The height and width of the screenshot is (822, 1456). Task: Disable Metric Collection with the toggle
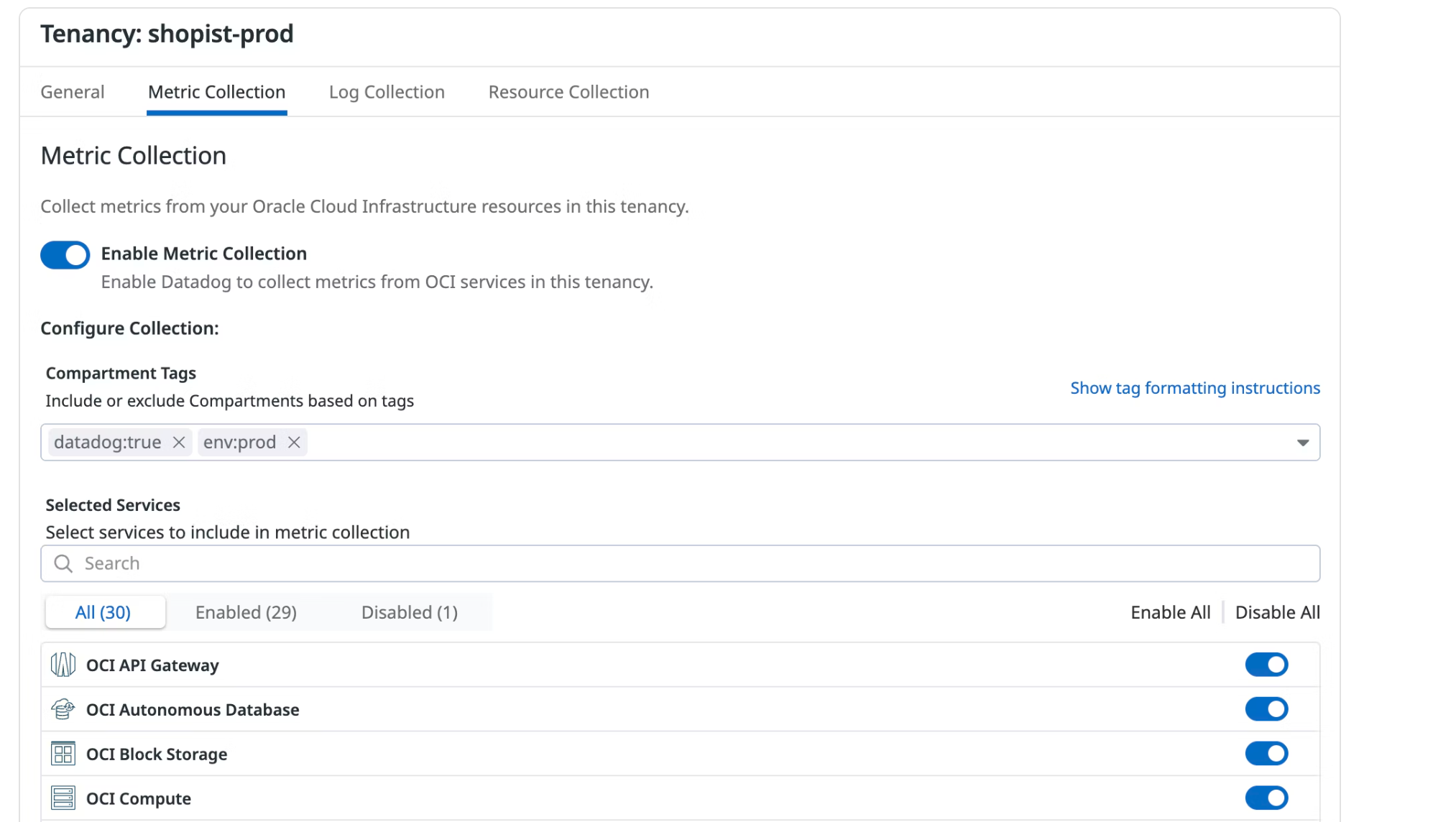pyautogui.click(x=65, y=254)
